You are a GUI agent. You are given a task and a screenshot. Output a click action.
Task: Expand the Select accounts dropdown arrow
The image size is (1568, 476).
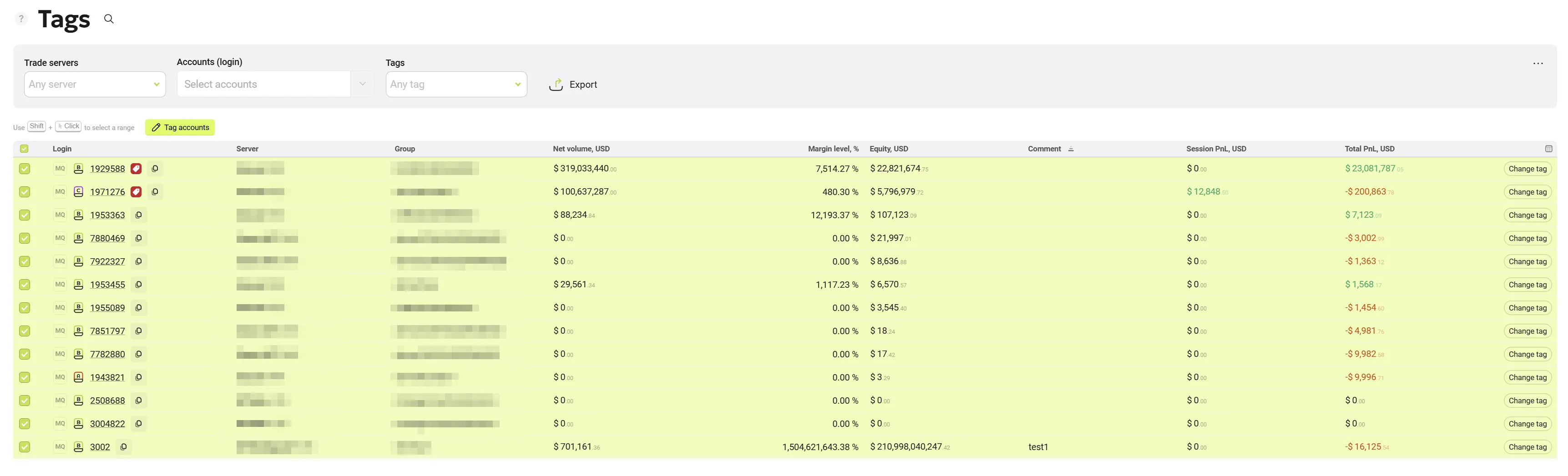point(362,84)
